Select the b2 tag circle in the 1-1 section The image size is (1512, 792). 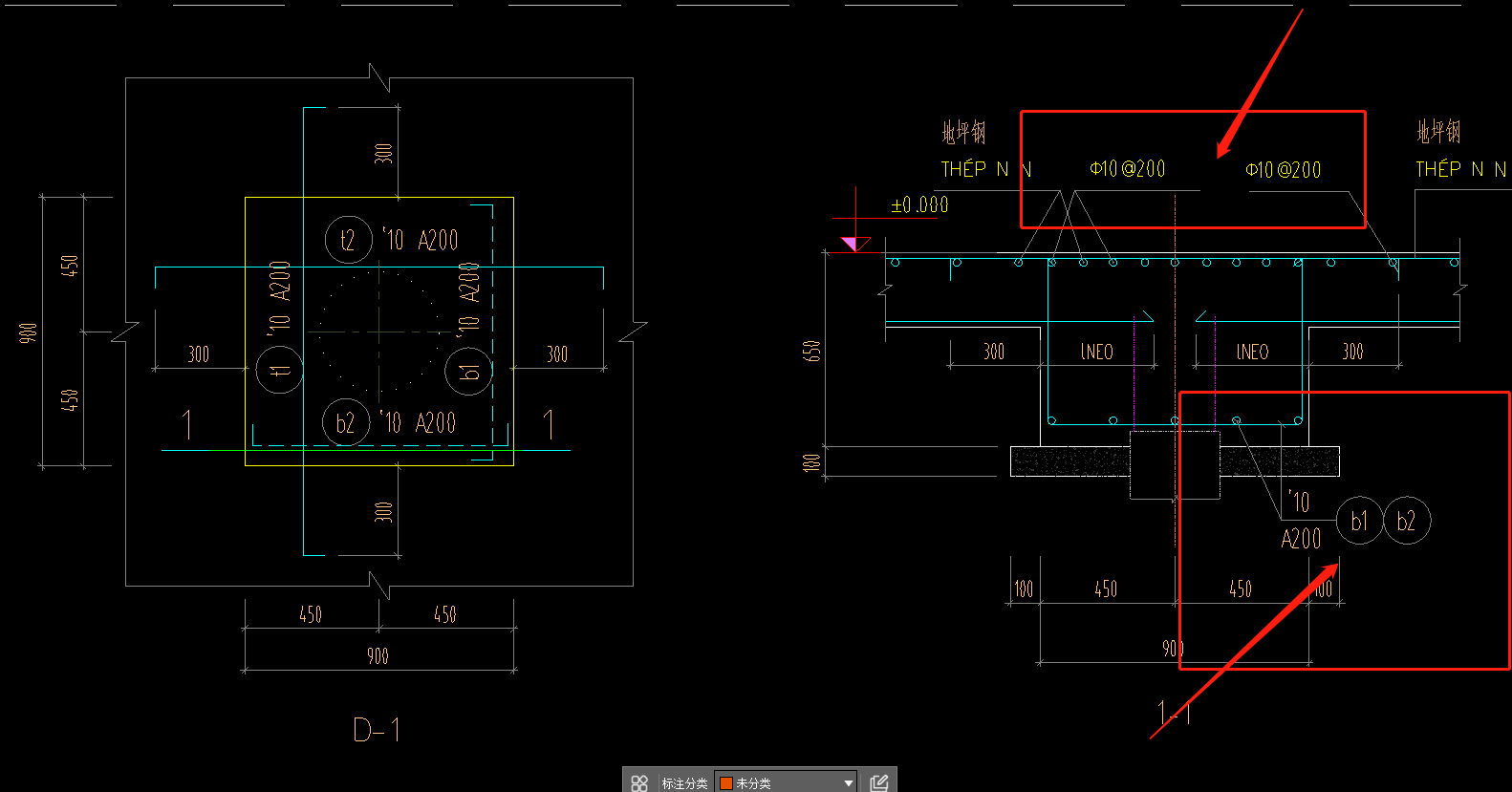(x=1406, y=521)
